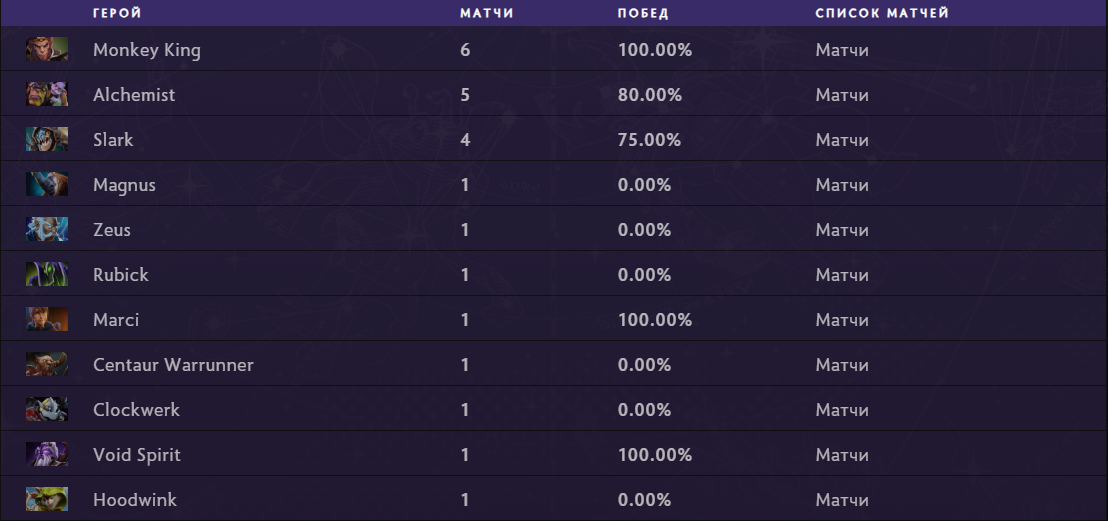The width and height of the screenshot is (1108, 521).
Task: Sort table by МАТЧИ column header
Action: [x=487, y=13]
